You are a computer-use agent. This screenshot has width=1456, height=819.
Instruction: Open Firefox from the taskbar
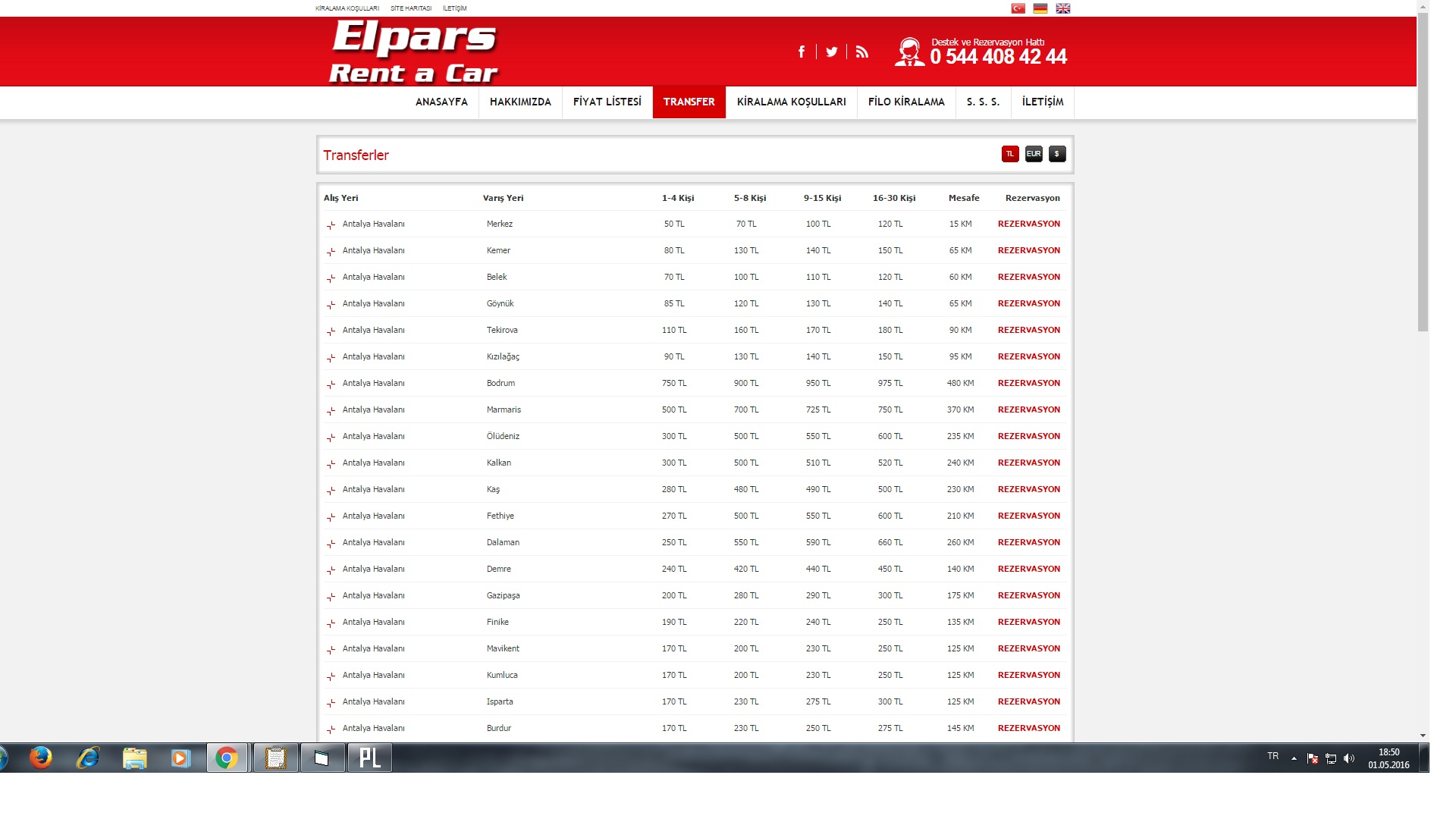(x=40, y=758)
